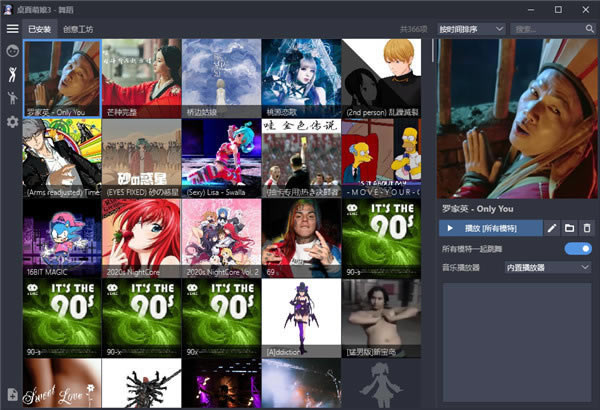Select the spider figure thumbnail in bottom row
This screenshot has width=600, height=410.
coord(142,384)
